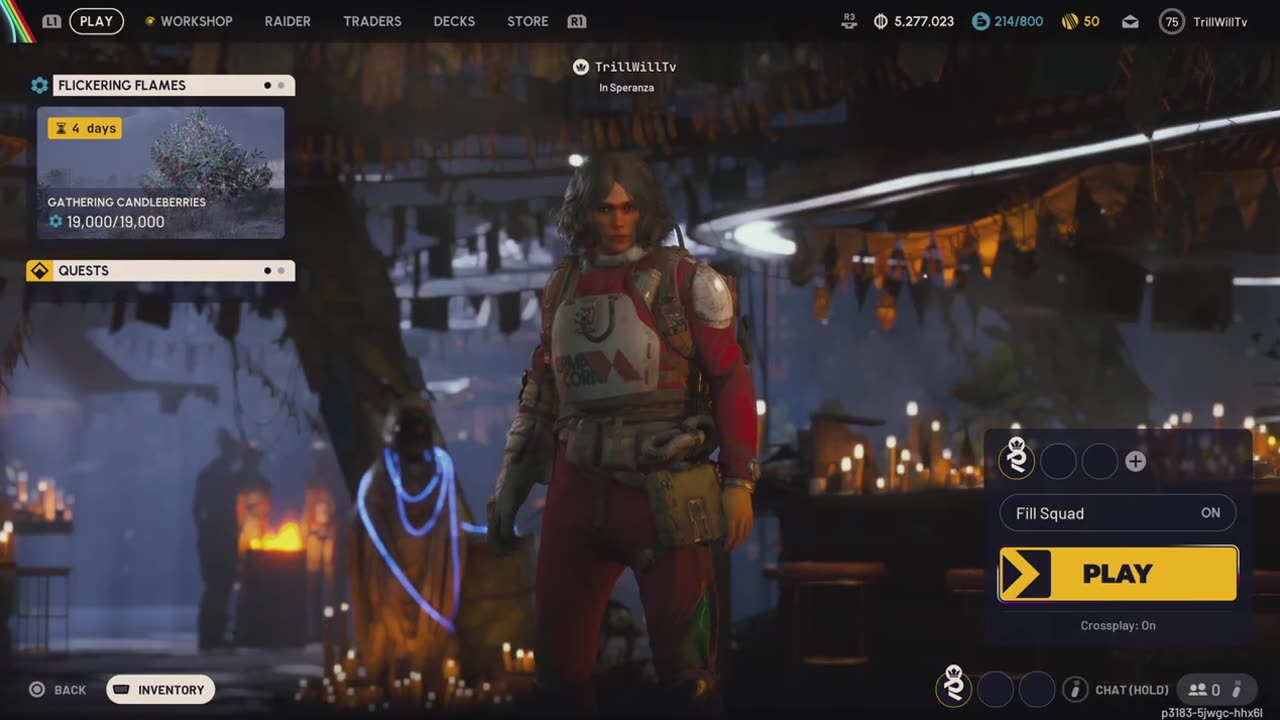Start matchmaking with the yellow PLAY button

pyautogui.click(x=1118, y=573)
